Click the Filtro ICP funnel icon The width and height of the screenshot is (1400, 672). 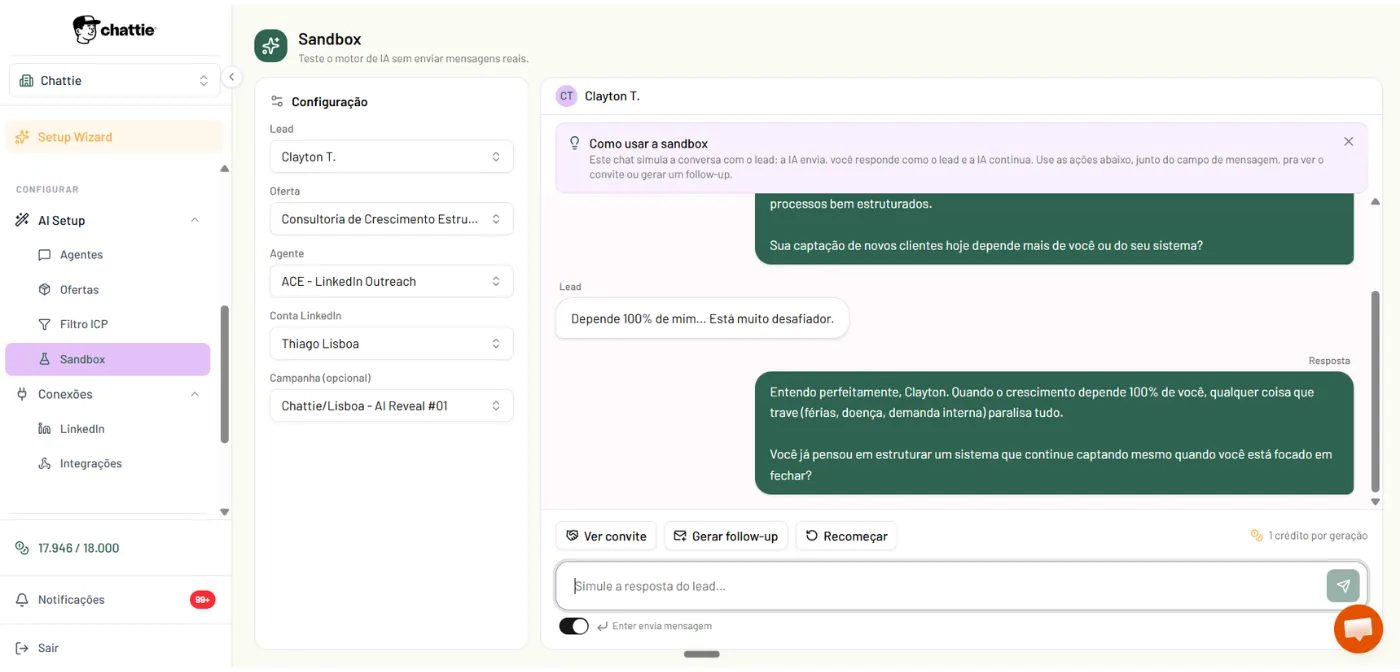pyautogui.click(x=44, y=324)
